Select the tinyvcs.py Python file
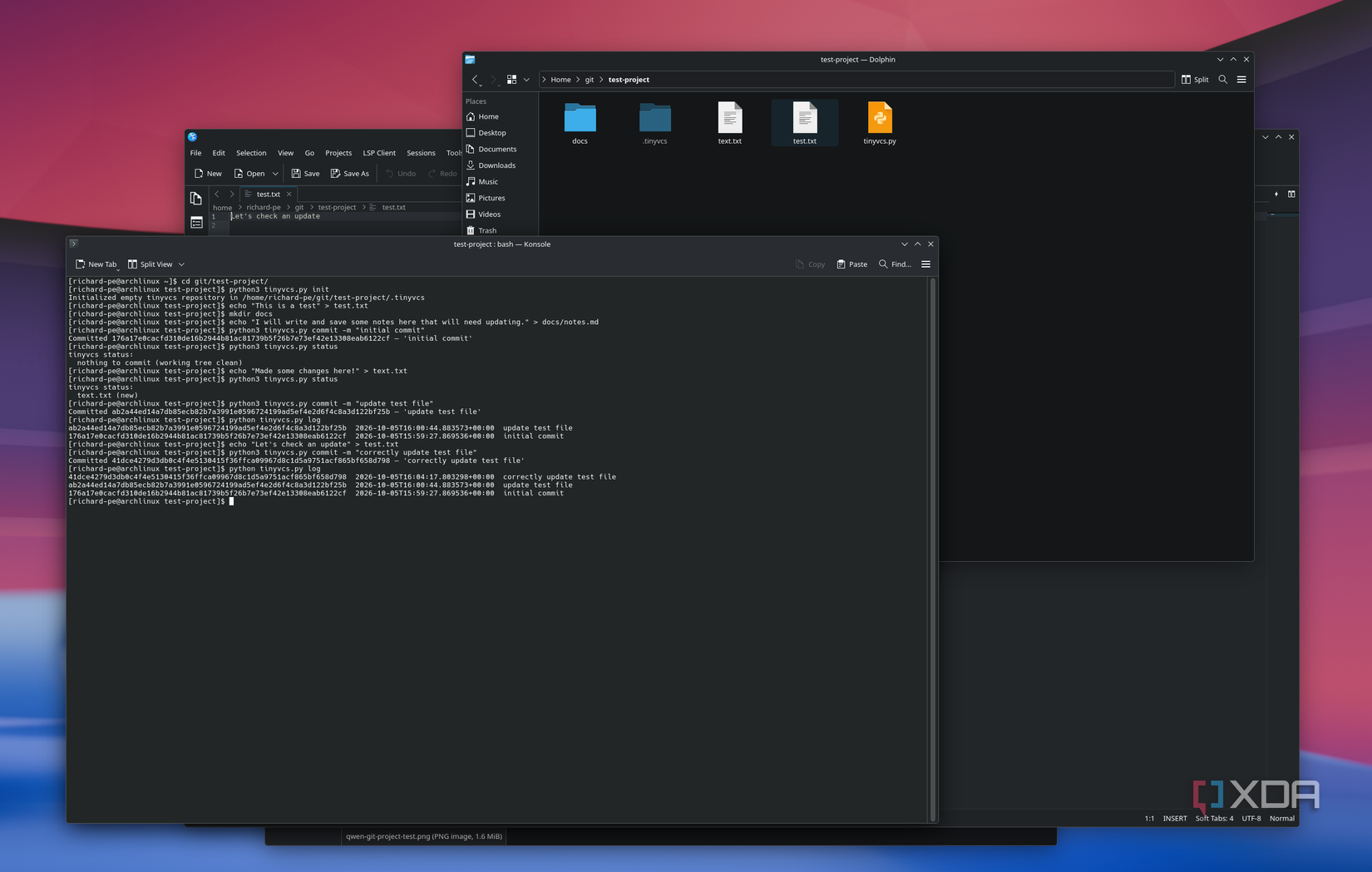Image resolution: width=1372 pixels, height=872 pixels. pos(880,123)
